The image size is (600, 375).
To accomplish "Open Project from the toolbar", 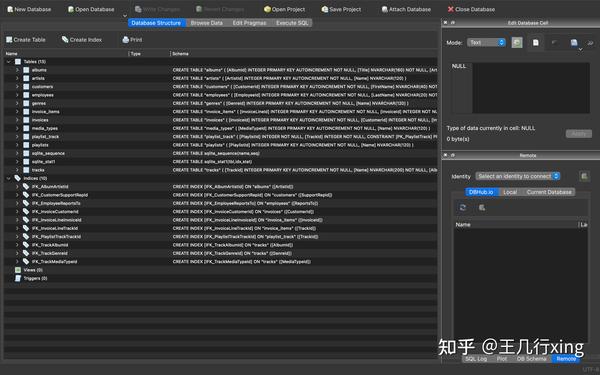I will [284, 9].
